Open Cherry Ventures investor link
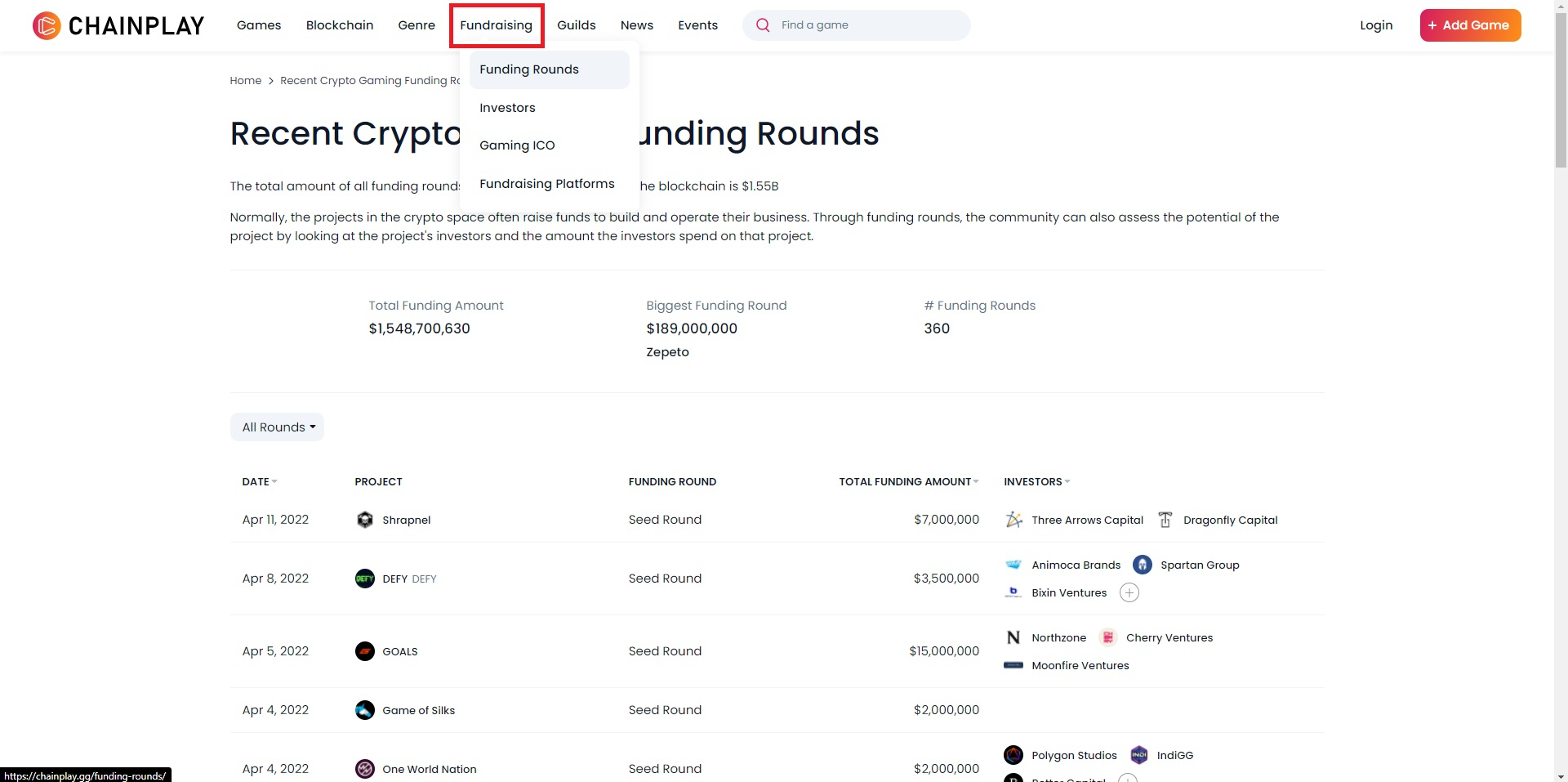The image size is (1568, 782). coord(1169,637)
